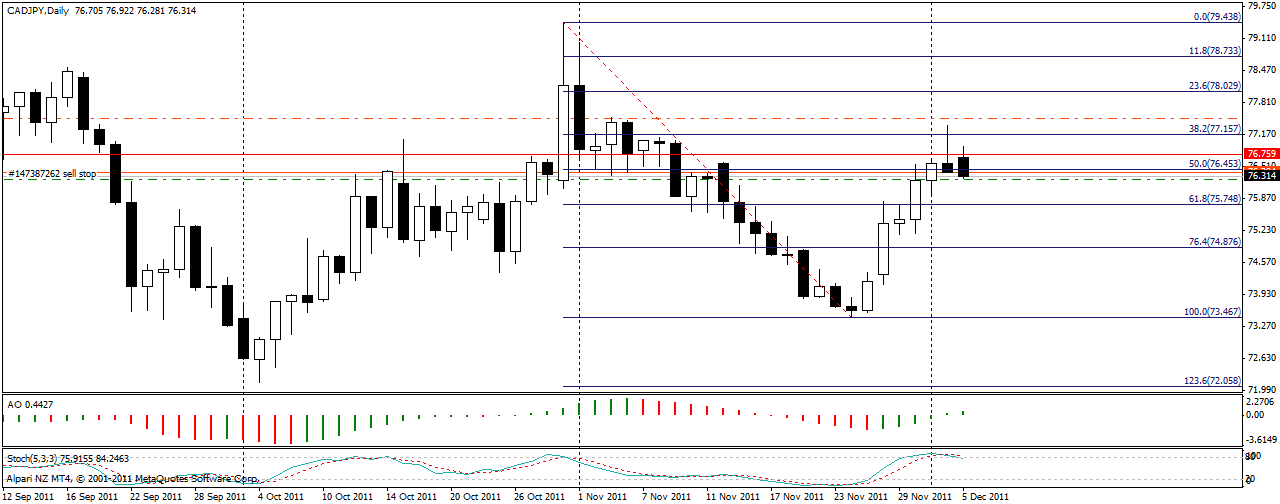Click the 79.750 price scale value
This screenshot has height=504, width=1280.
click(1261, 7)
